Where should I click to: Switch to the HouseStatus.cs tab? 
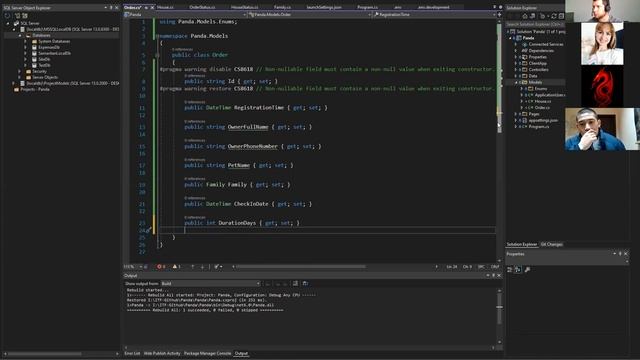click(244, 7)
